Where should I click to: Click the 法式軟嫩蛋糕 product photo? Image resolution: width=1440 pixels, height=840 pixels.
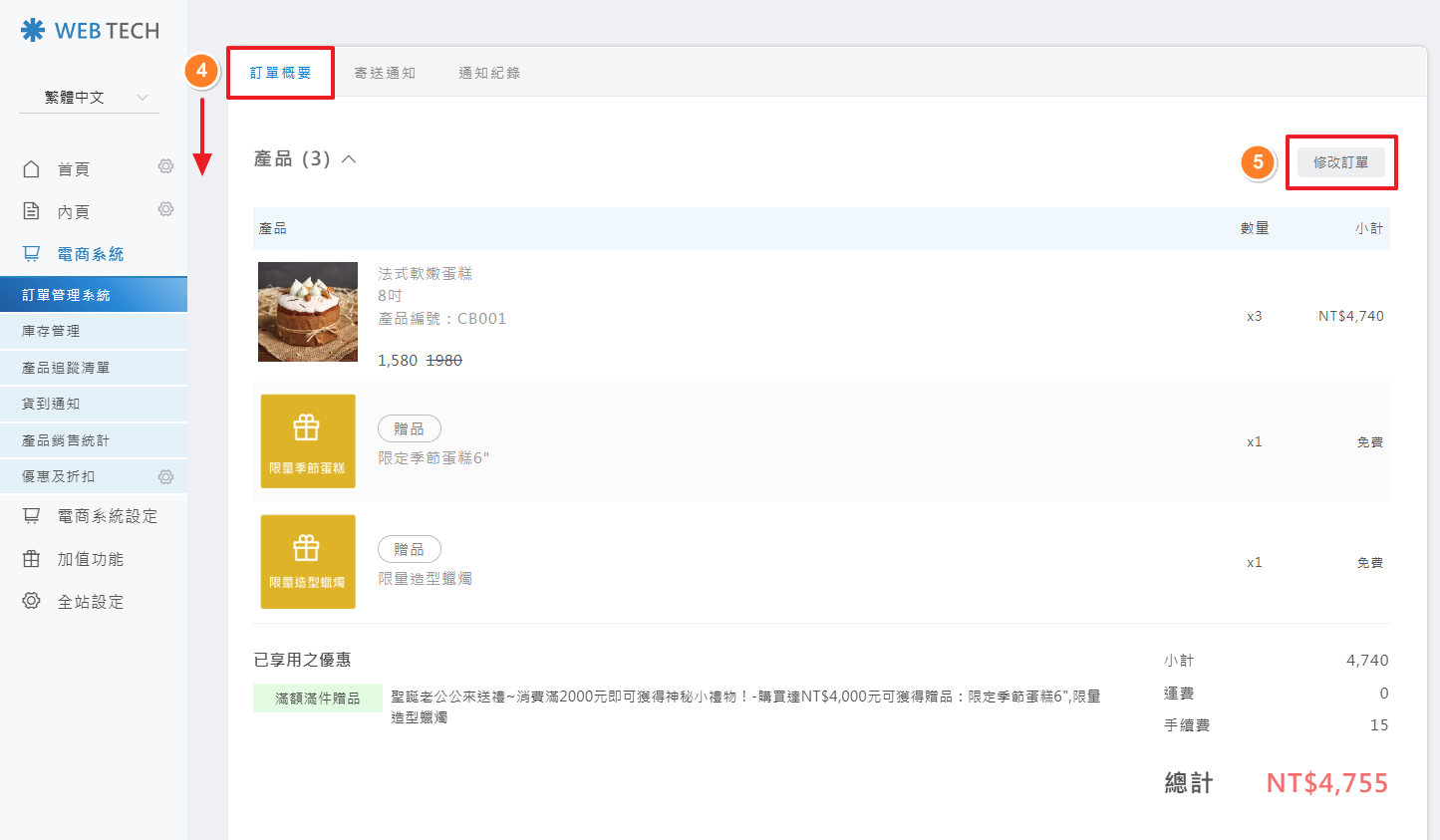pos(308,312)
